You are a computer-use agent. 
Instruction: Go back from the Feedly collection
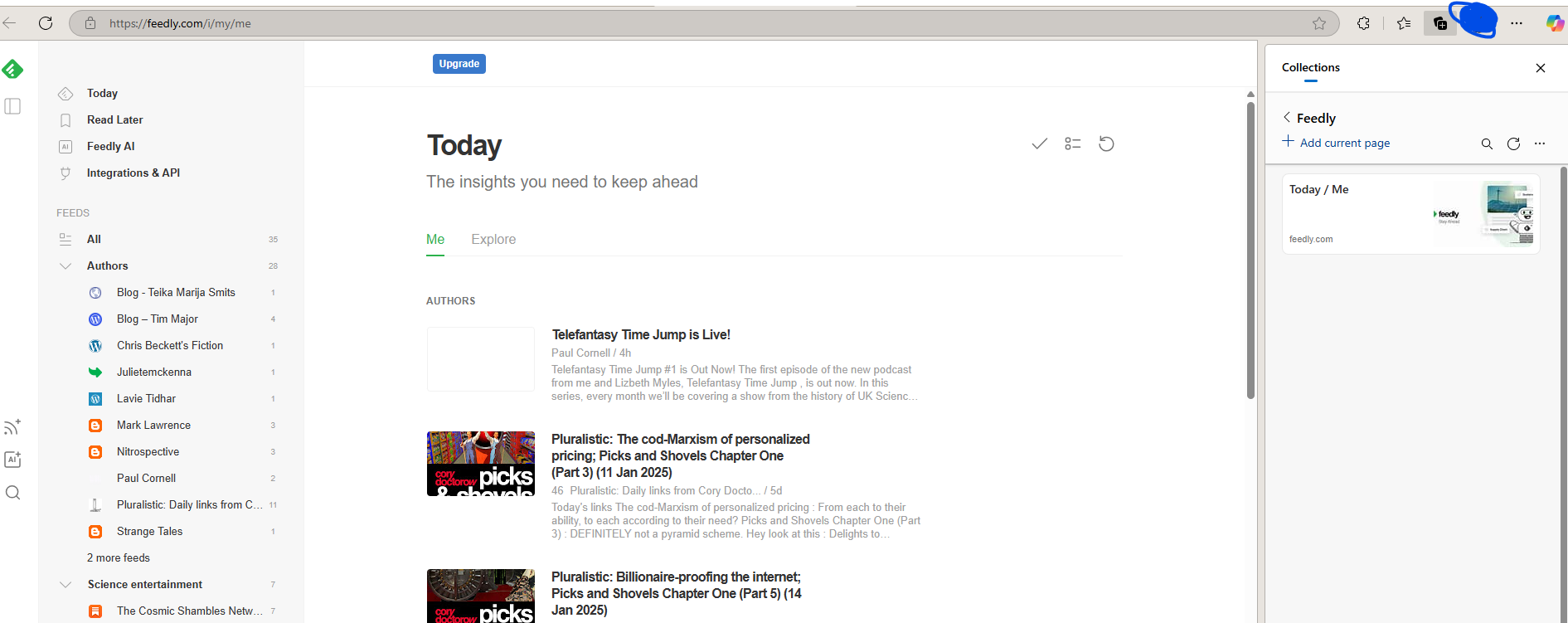[x=1287, y=118]
